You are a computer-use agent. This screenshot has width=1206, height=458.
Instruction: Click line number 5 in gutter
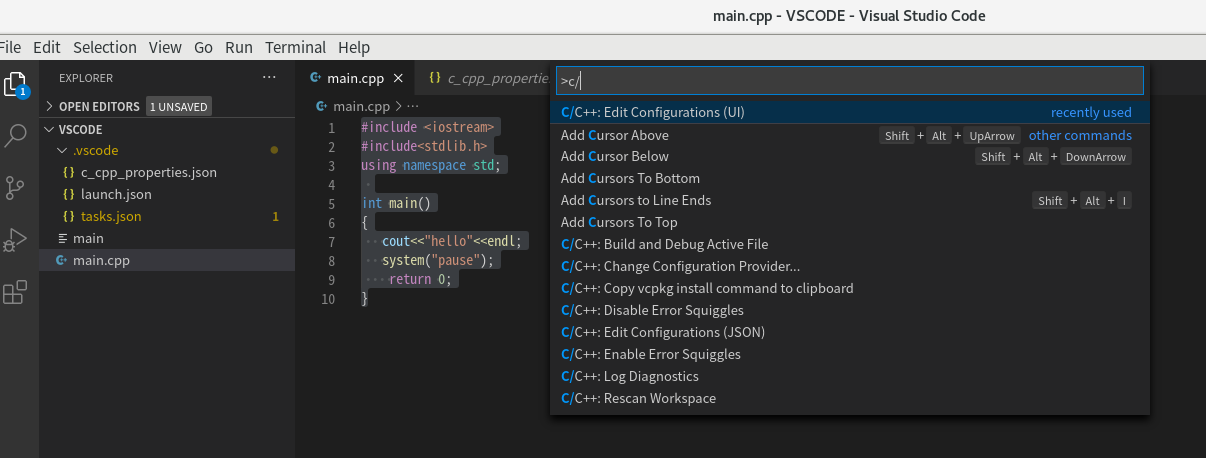(331, 204)
